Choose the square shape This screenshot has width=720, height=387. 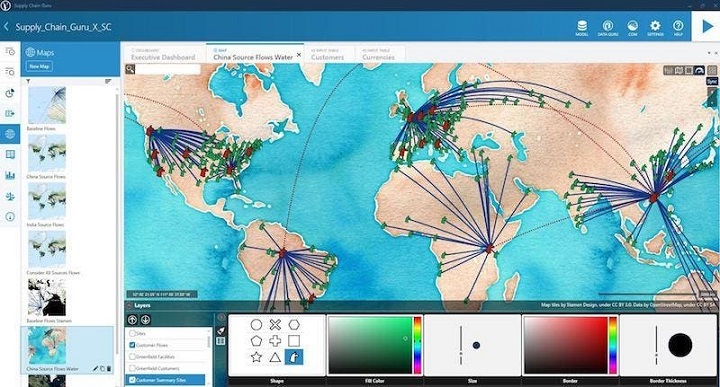click(294, 341)
